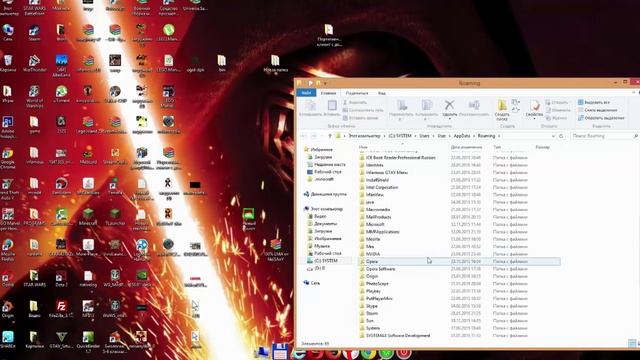Select the Minecraft desktop icon
The width and height of the screenshot is (640, 360).
click(x=88, y=217)
